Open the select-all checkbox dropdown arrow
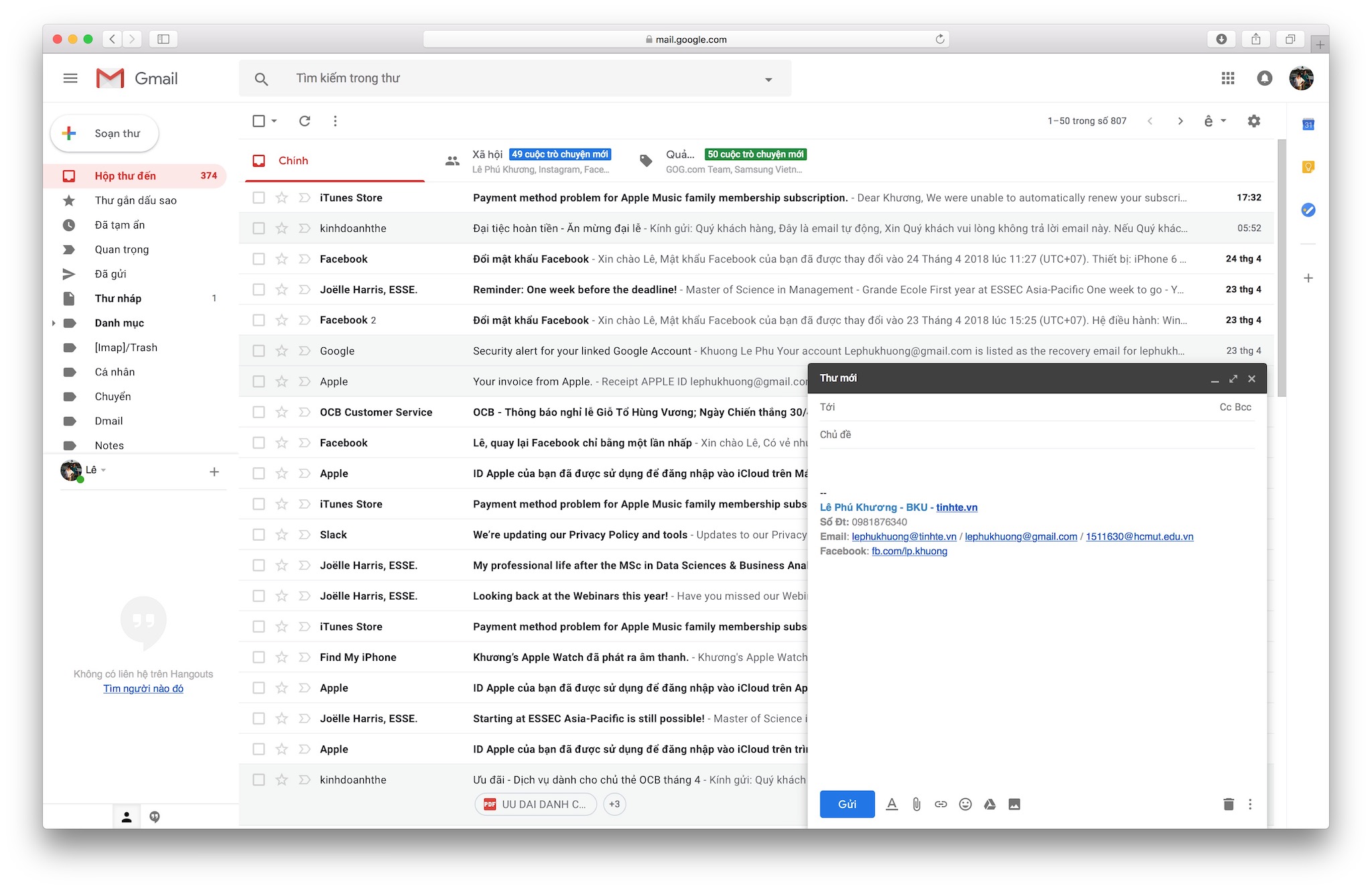1372x890 pixels. coord(274,121)
